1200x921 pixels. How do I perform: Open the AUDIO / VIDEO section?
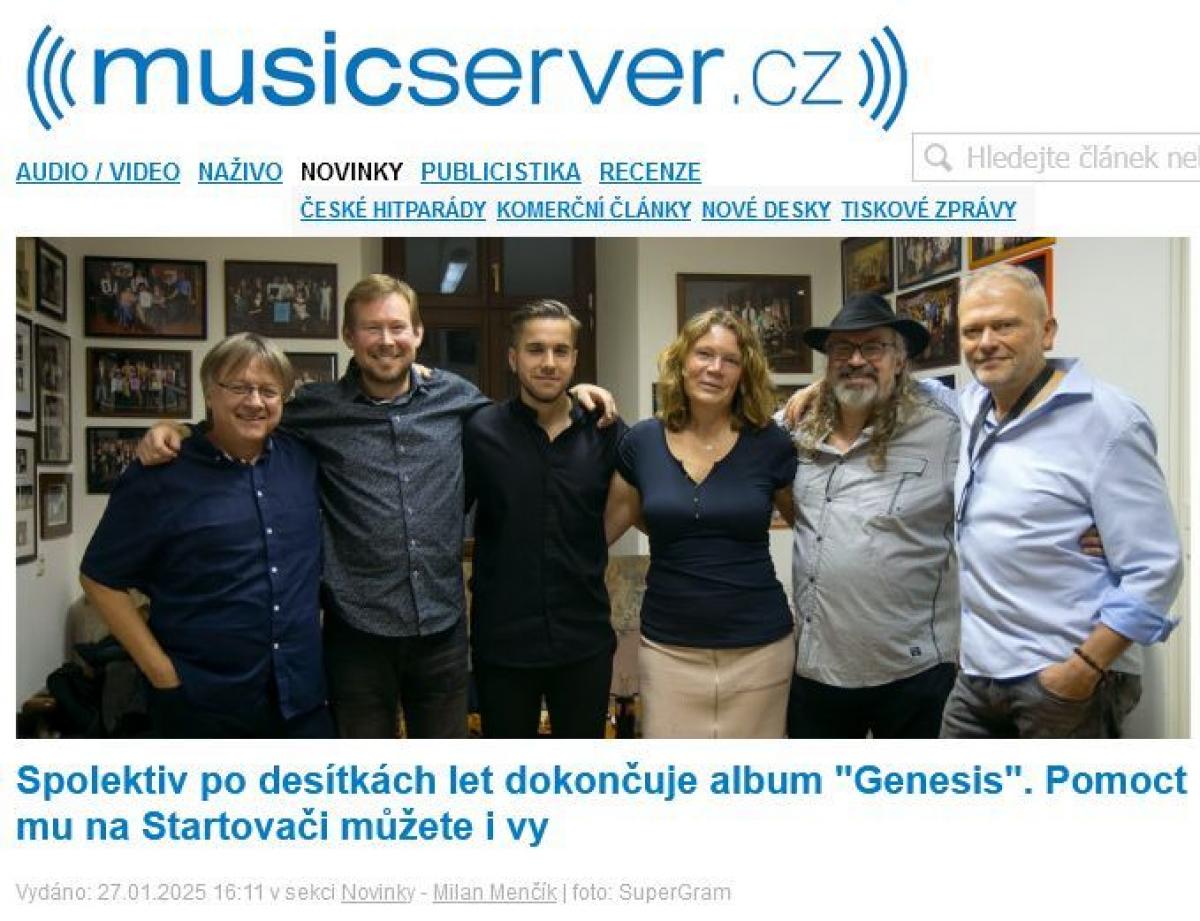point(98,172)
